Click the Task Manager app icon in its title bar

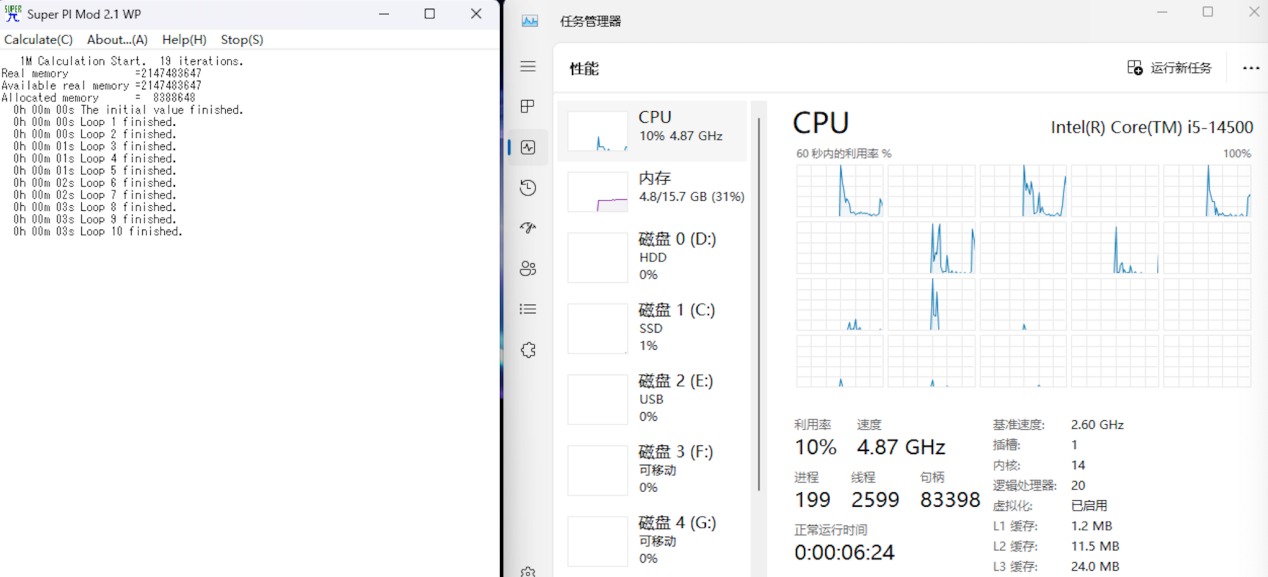(530, 21)
